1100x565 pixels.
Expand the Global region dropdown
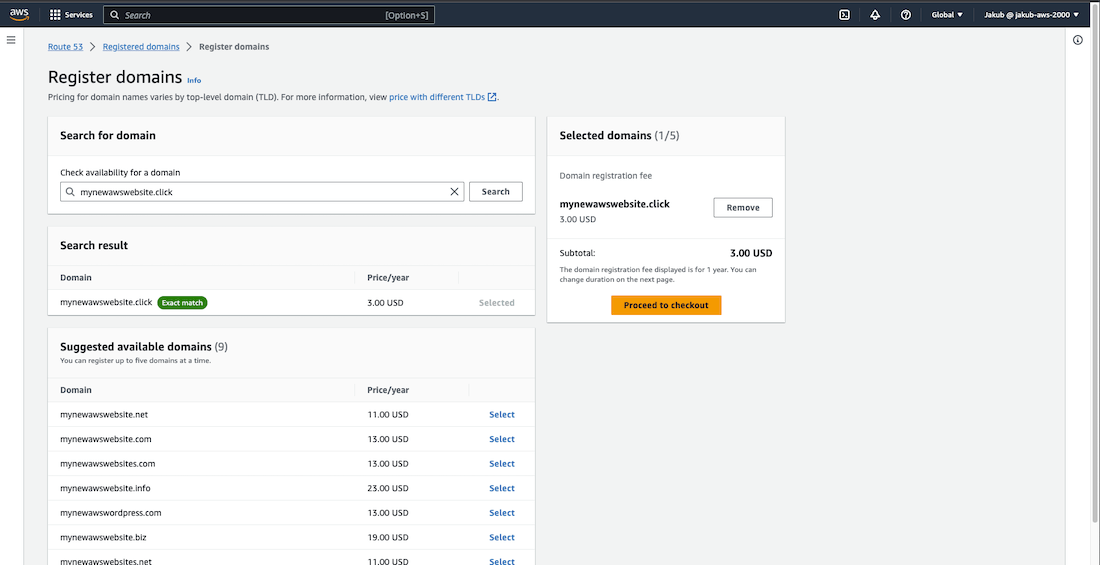947,15
